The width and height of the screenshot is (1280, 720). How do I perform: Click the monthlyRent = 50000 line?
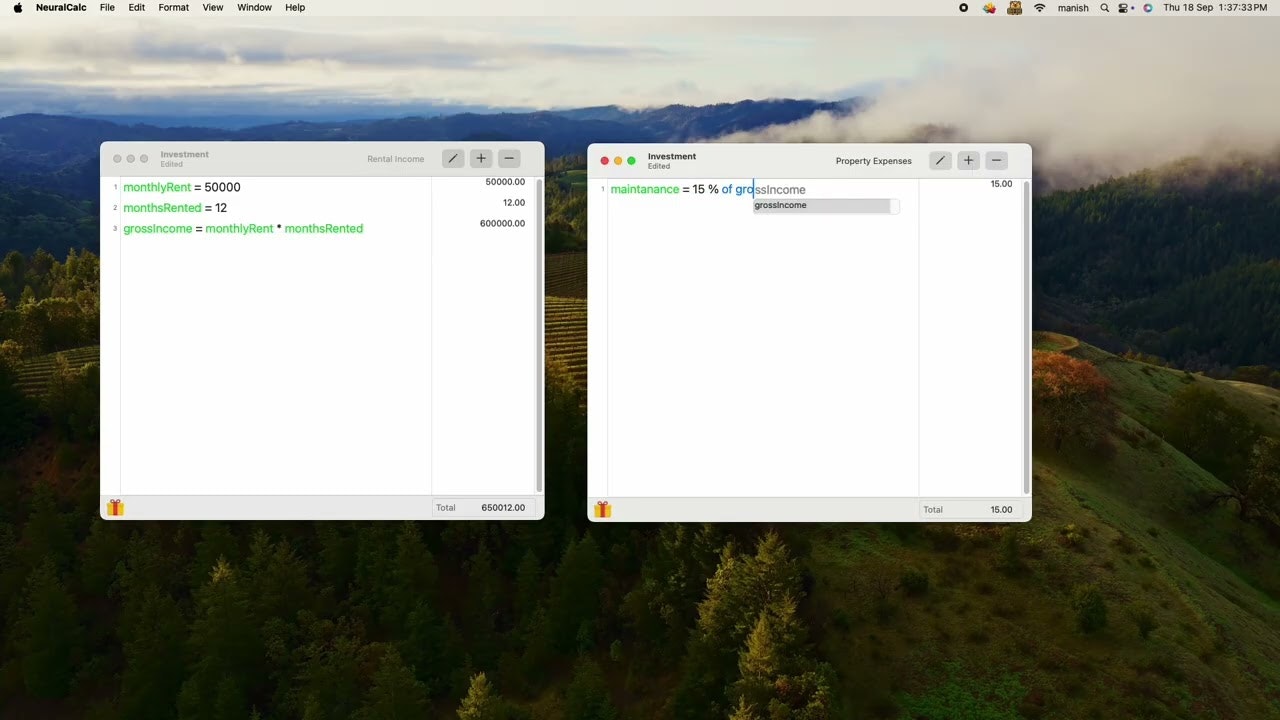pyautogui.click(x=182, y=187)
